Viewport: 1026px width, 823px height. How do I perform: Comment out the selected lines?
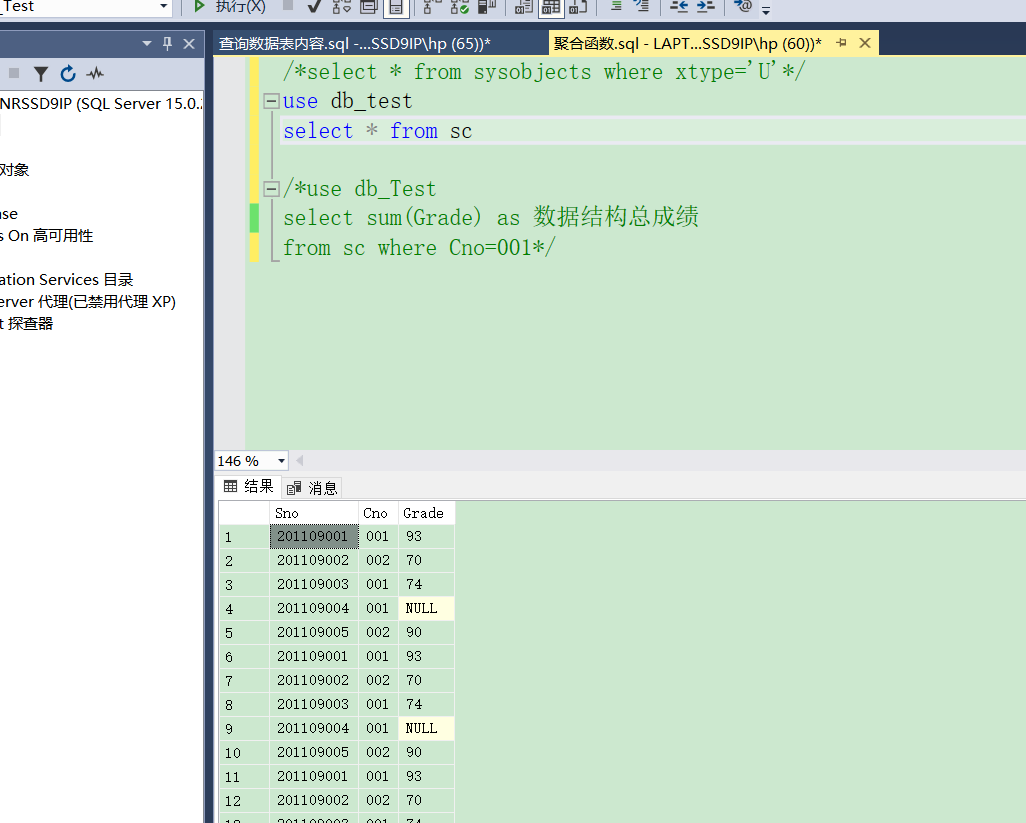coord(616,7)
